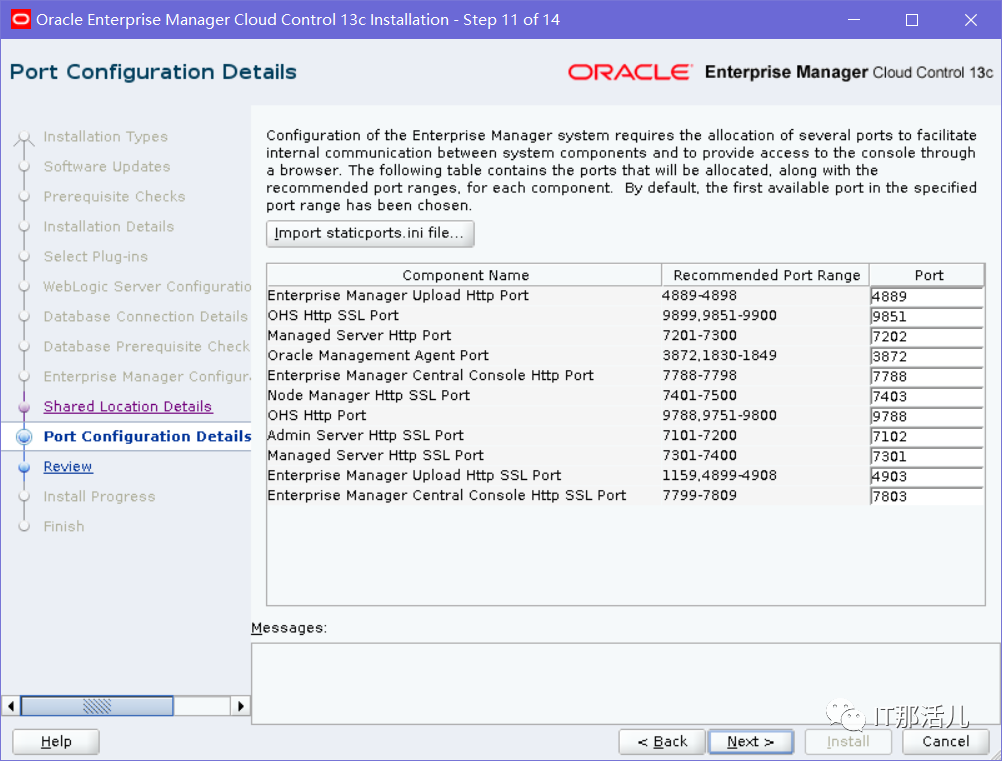Click the right scroll arrow of sidebar scrollbar
Screen dimensions: 1002x761
click(x=240, y=706)
